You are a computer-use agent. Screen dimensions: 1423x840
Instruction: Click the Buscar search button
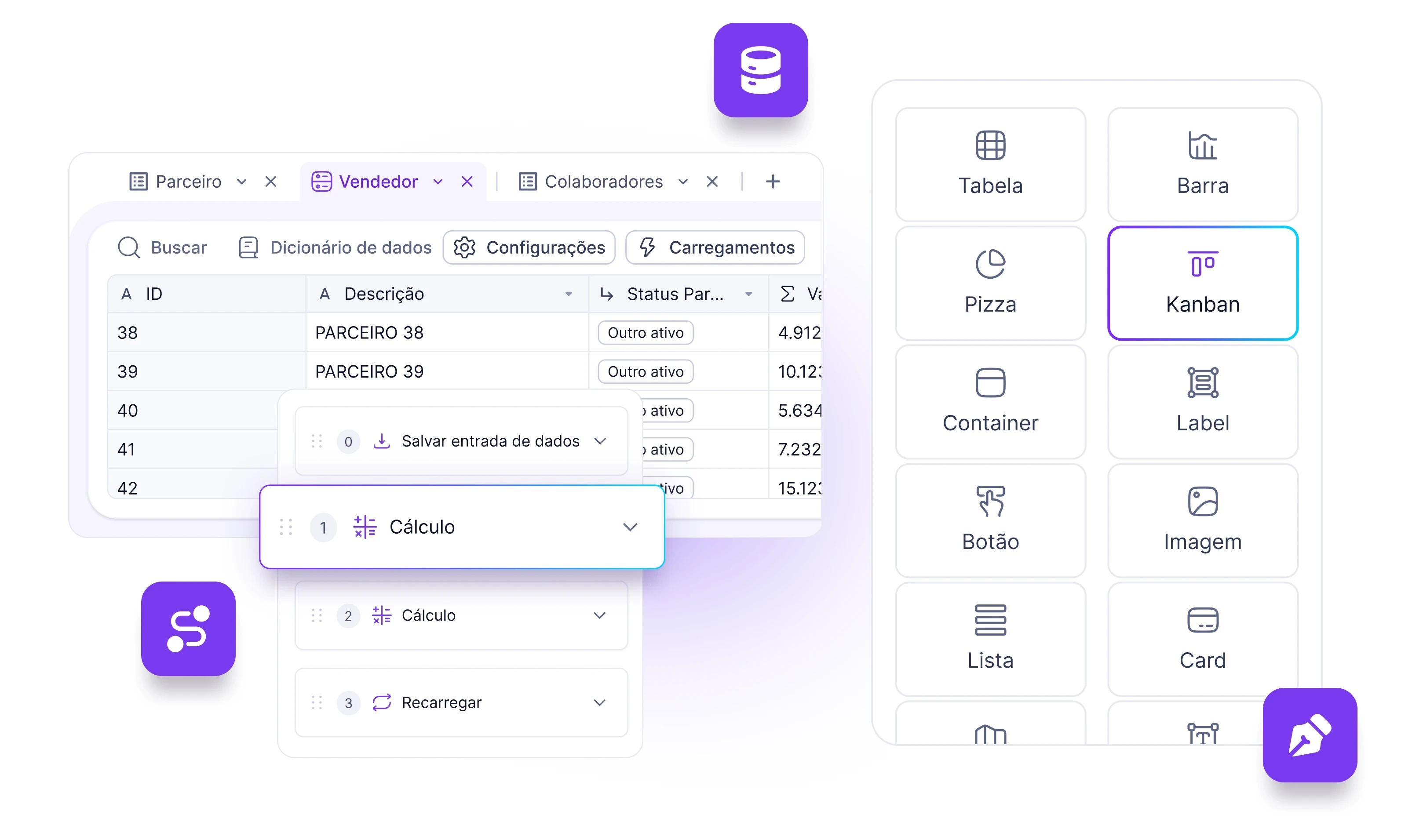pos(163,247)
